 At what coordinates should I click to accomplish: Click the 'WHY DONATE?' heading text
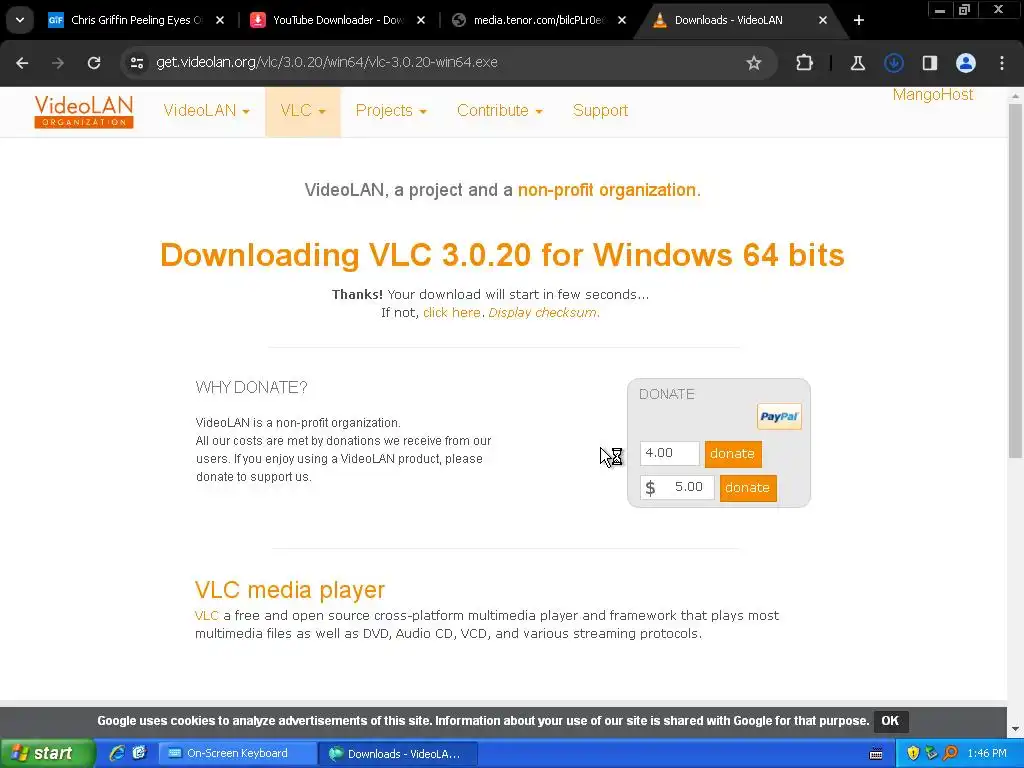click(x=251, y=387)
